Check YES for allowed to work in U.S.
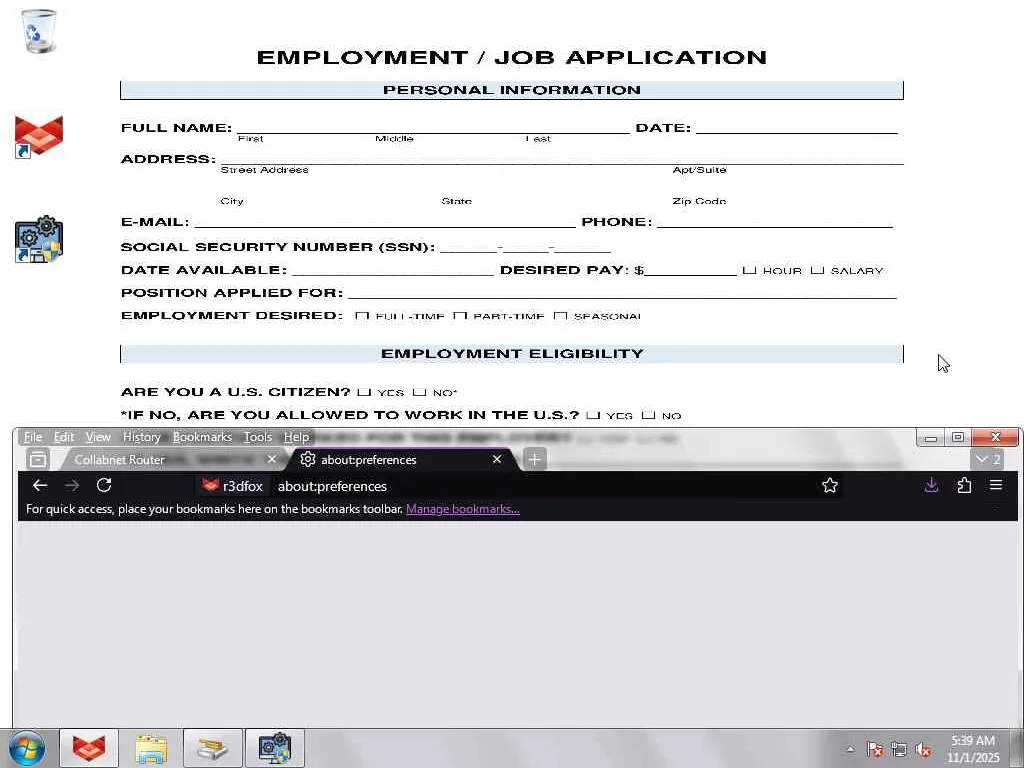 point(593,415)
